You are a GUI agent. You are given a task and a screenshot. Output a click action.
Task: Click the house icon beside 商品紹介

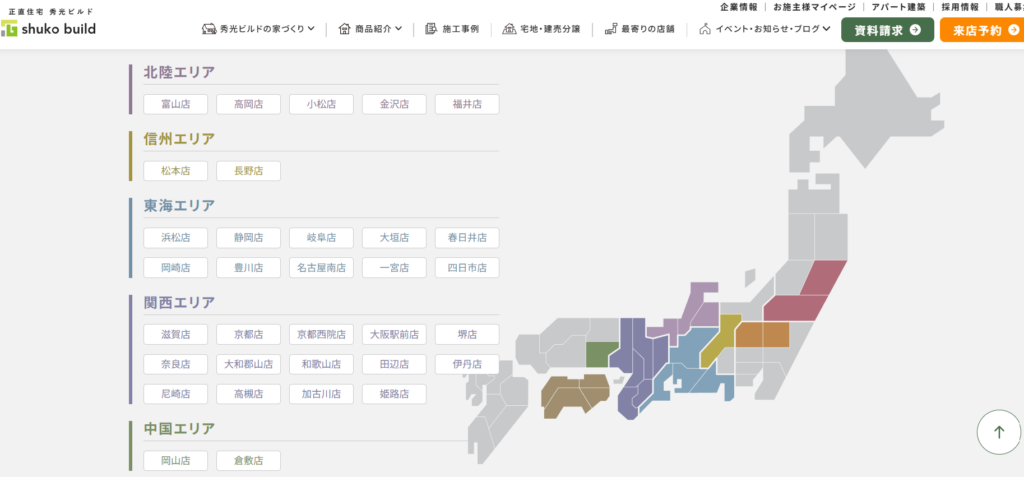click(x=344, y=29)
